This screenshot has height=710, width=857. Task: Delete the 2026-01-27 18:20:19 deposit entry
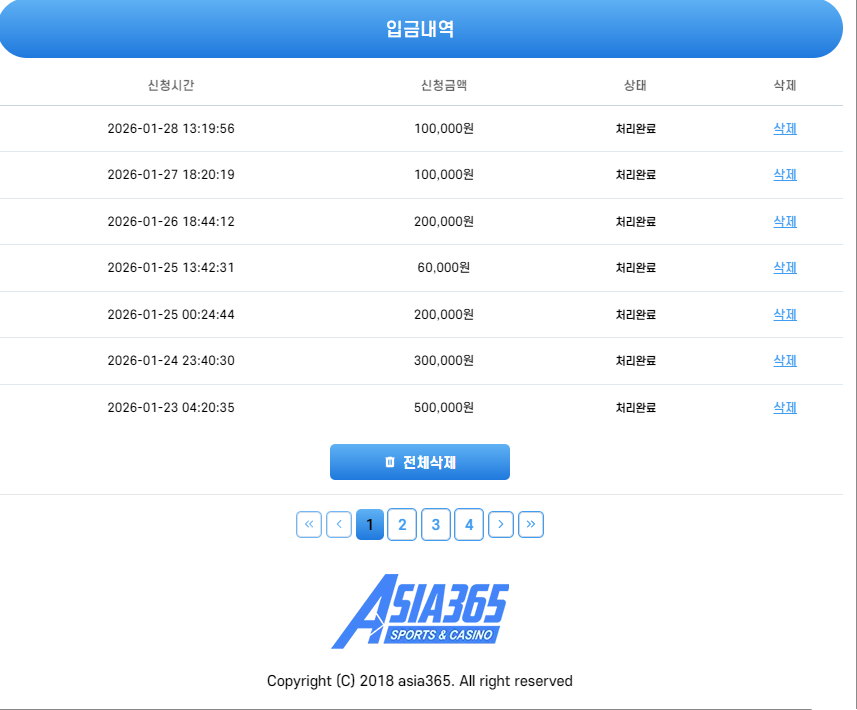coord(785,174)
